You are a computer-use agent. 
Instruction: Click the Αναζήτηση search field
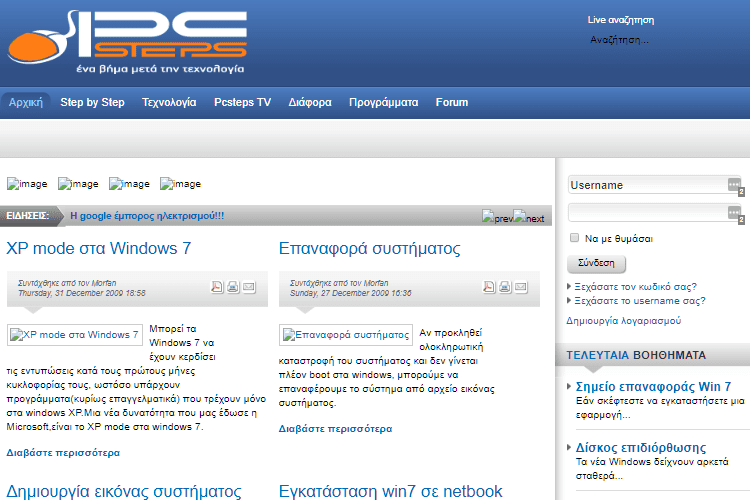(x=620, y=40)
